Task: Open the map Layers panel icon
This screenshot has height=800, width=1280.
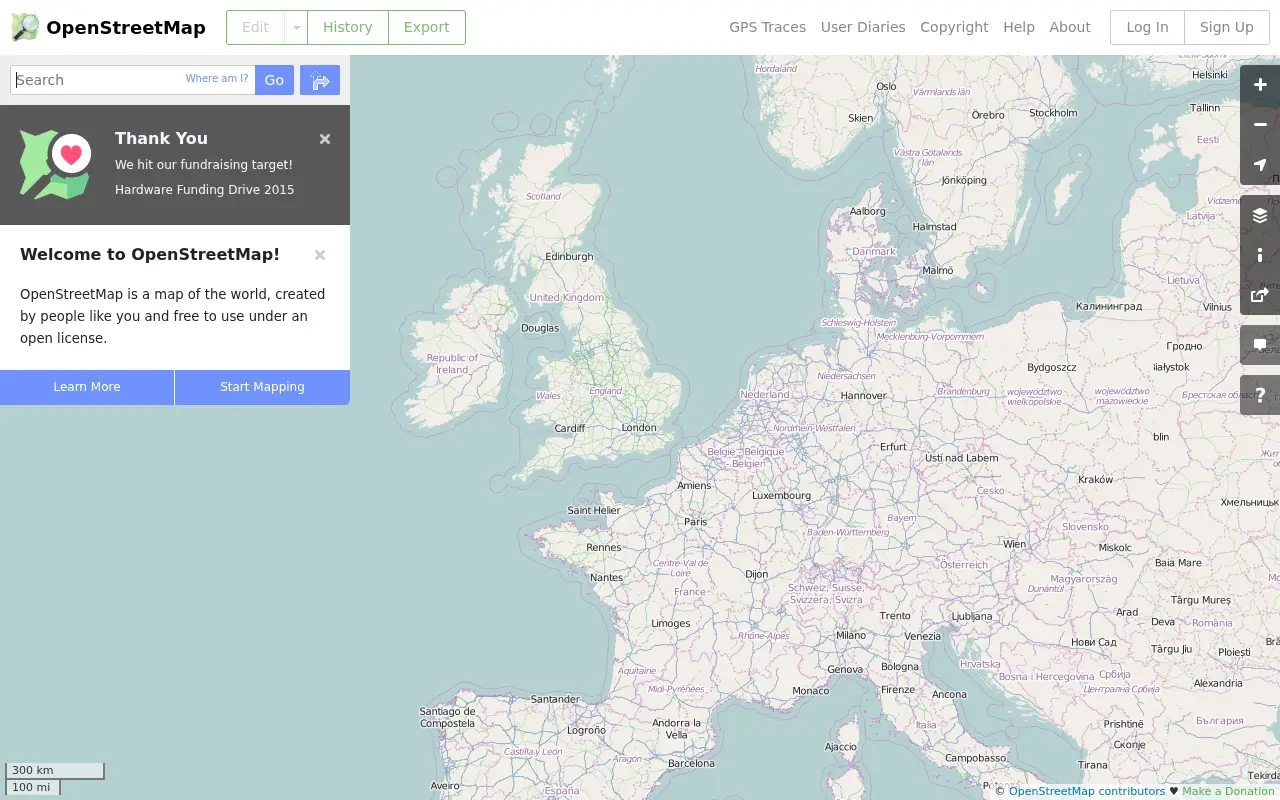Action: [1260, 215]
